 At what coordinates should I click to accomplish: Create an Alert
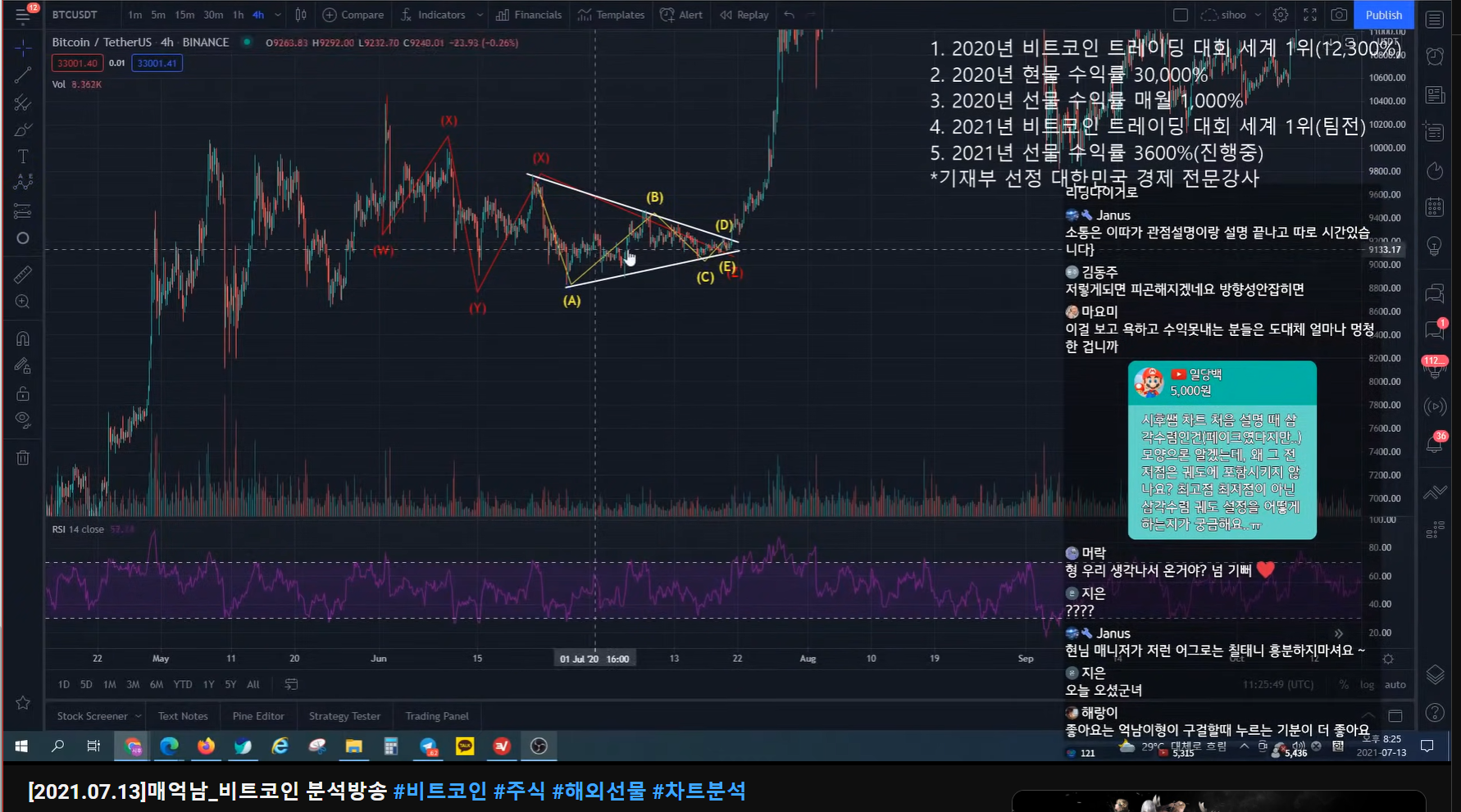(681, 15)
